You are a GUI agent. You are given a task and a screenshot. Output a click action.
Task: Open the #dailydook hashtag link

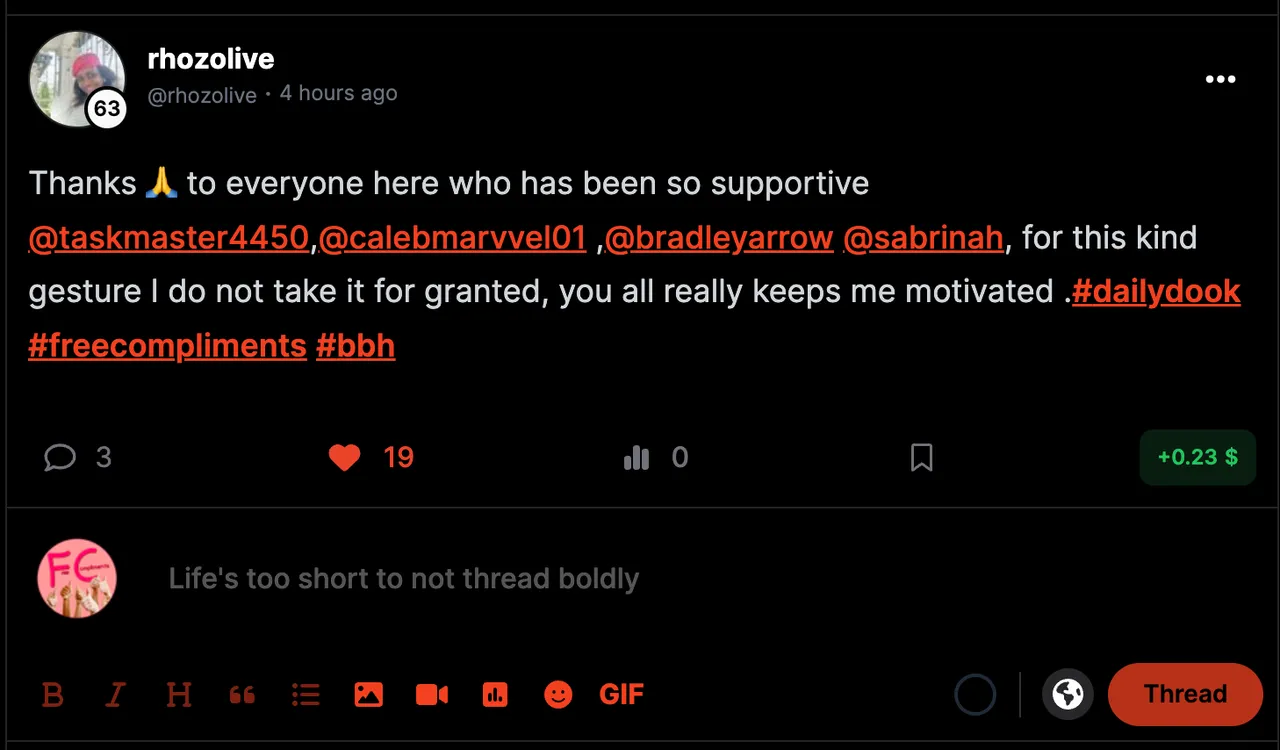[x=1156, y=291]
